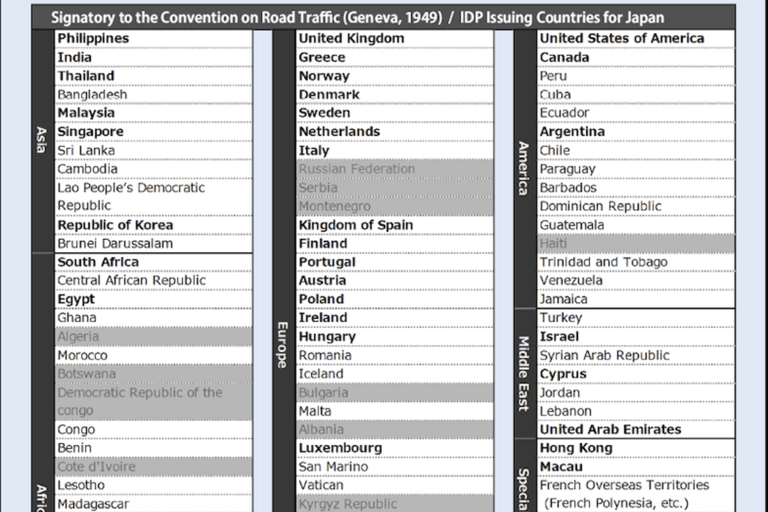Click the Convention on Road Traffic title bar
Screen dimensions: 768x512
384,17
